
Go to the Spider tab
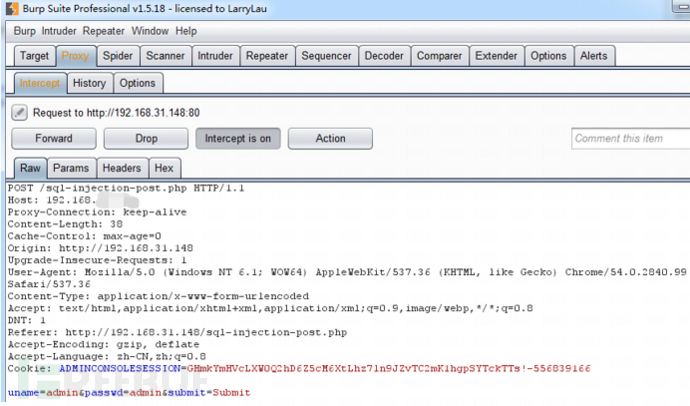tap(118, 56)
